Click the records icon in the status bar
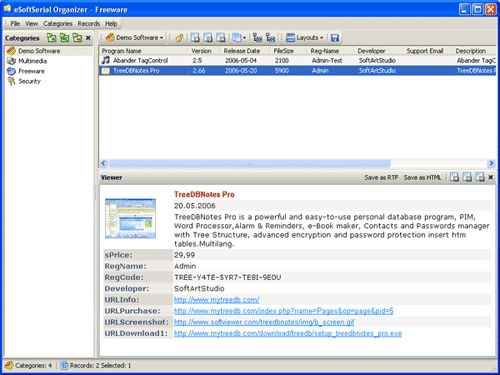Image resolution: width=500 pixels, height=375 pixels. [64, 365]
